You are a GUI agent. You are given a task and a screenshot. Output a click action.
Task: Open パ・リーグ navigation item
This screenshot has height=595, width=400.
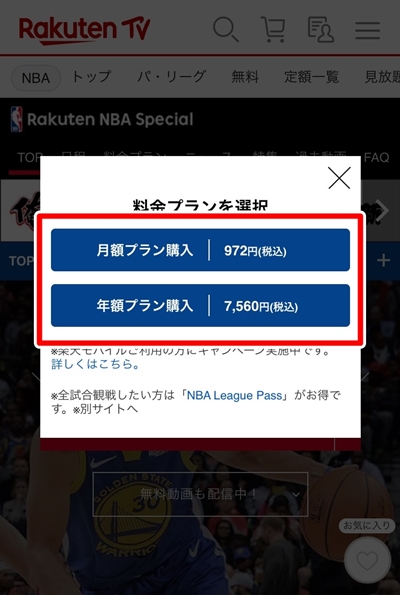pos(172,77)
